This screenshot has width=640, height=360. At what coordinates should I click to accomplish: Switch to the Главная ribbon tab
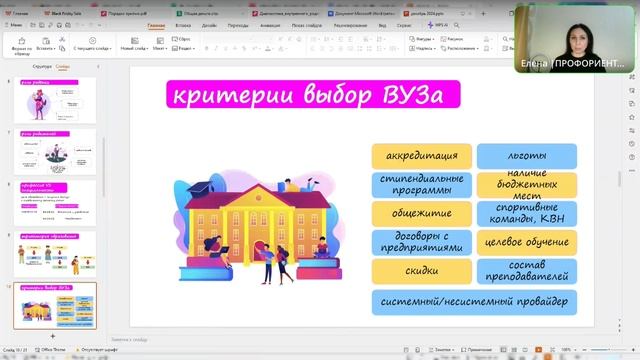(x=156, y=25)
